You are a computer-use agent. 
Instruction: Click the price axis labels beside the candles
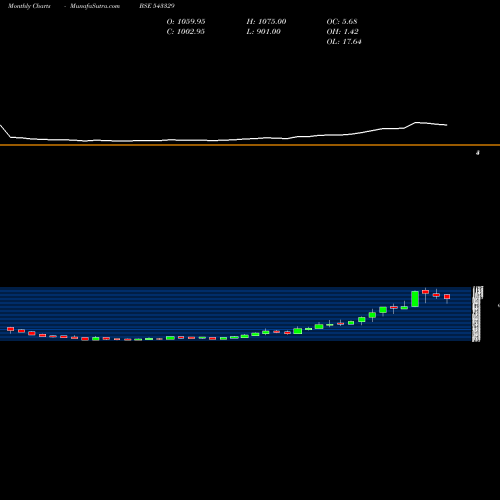[x=477, y=314]
